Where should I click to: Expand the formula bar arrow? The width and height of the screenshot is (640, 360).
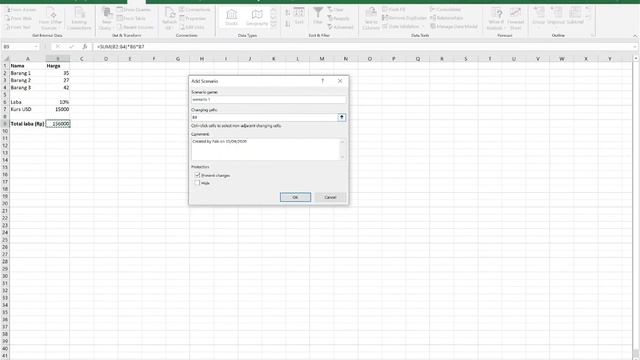[636, 47]
